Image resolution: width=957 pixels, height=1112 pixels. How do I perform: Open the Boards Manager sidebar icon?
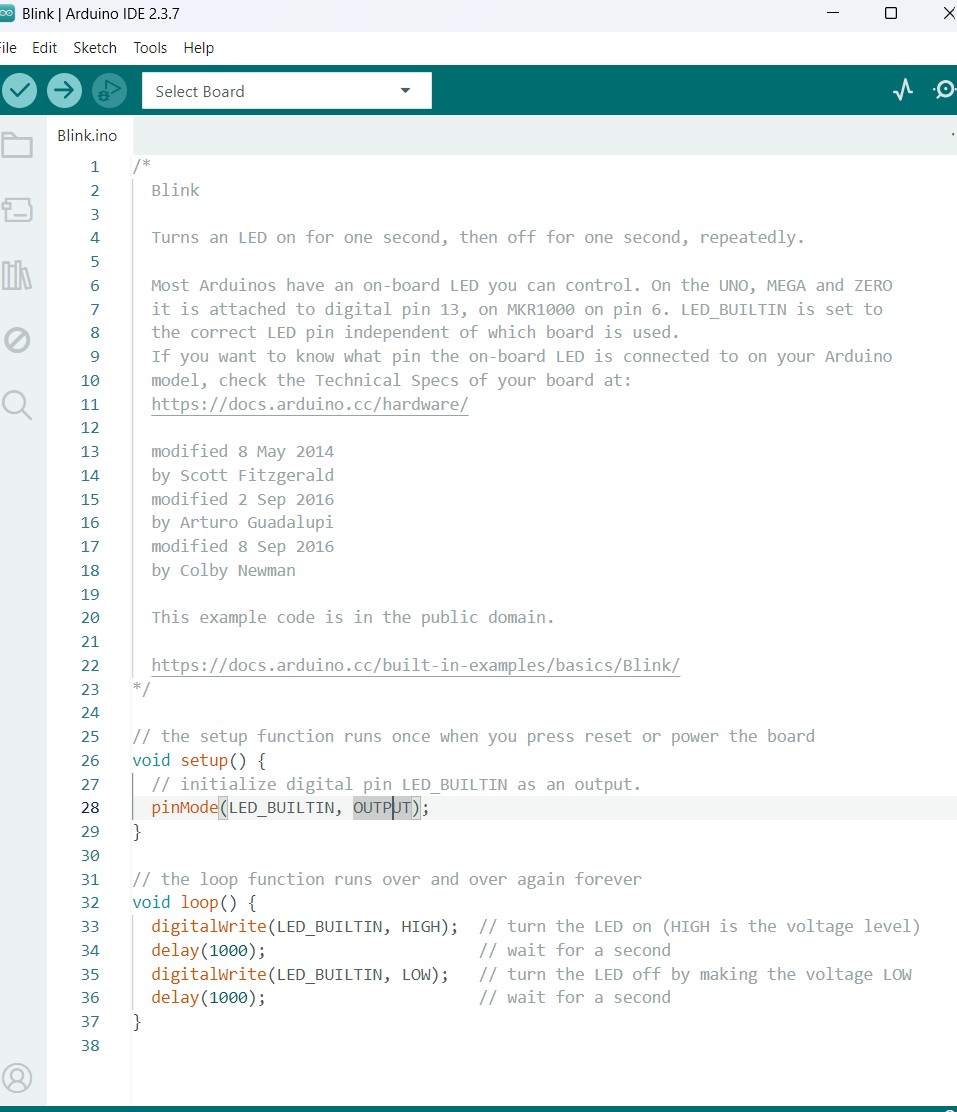(17, 210)
